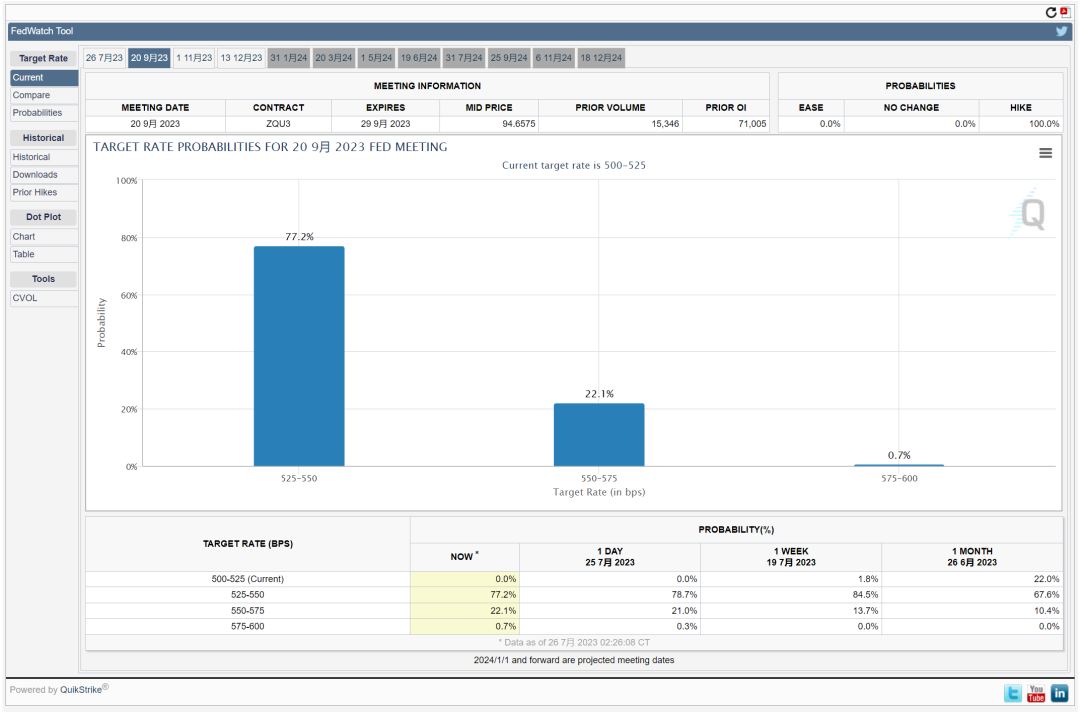This screenshot has width=1080, height=712.
Task: Click the HIKE probability 100.0%
Action: pyautogui.click(x=1044, y=124)
